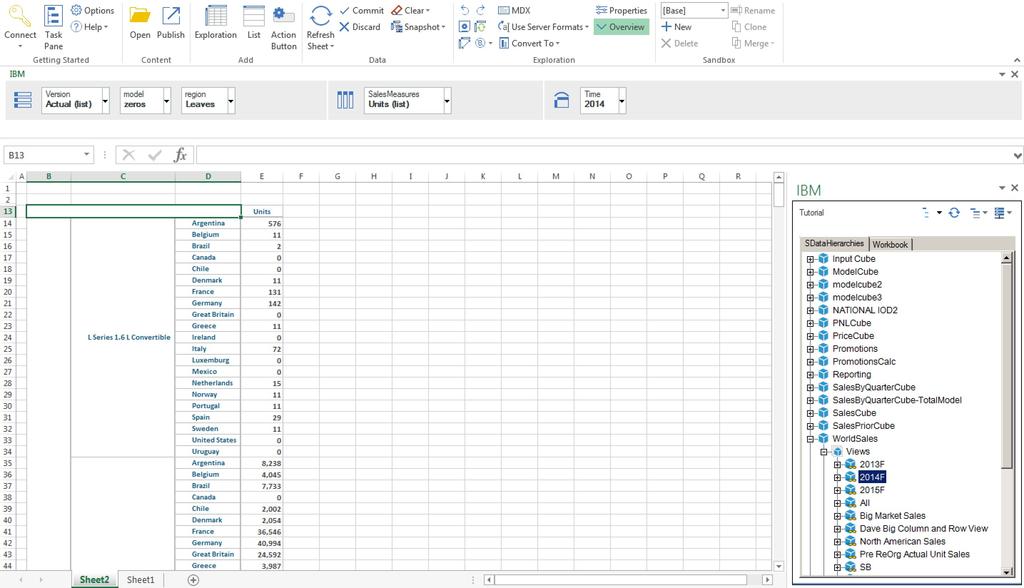Select the SDataHierarchies tab
1024x588 pixels.
(834, 243)
